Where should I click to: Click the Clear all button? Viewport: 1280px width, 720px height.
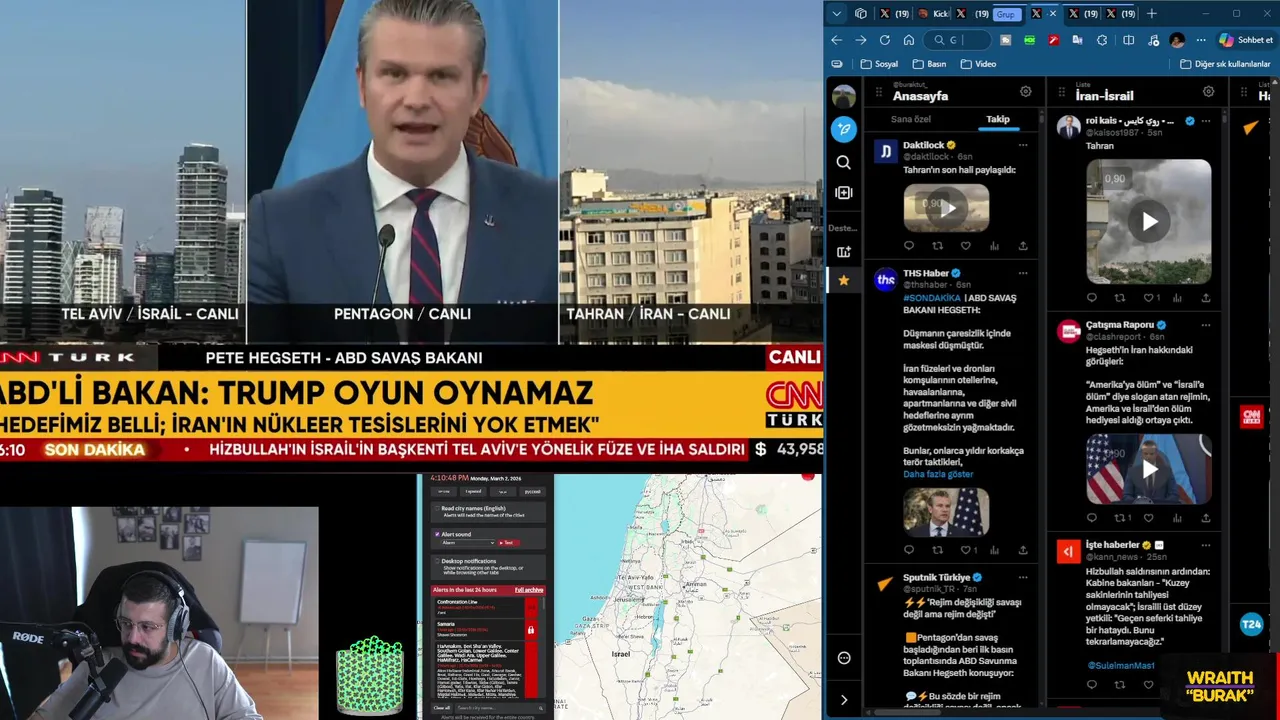(441, 708)
